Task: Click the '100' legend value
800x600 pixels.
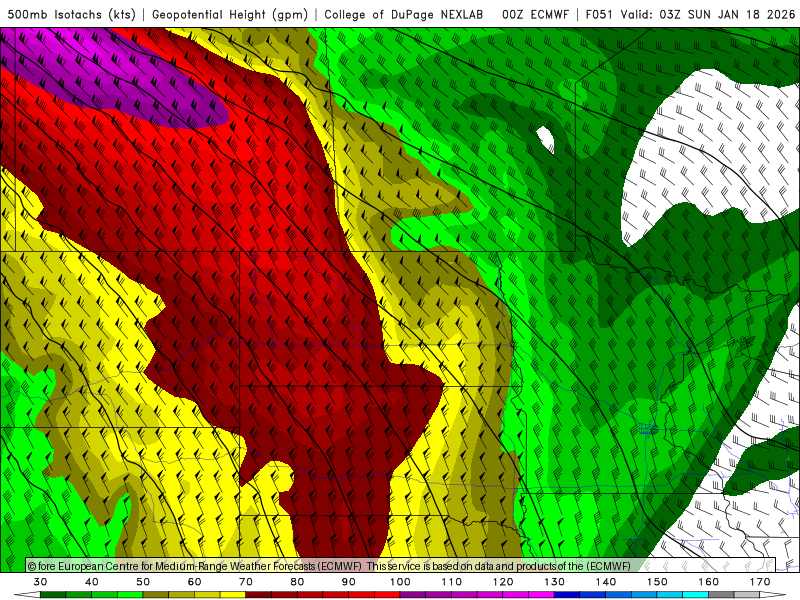Action: point(400,582)
